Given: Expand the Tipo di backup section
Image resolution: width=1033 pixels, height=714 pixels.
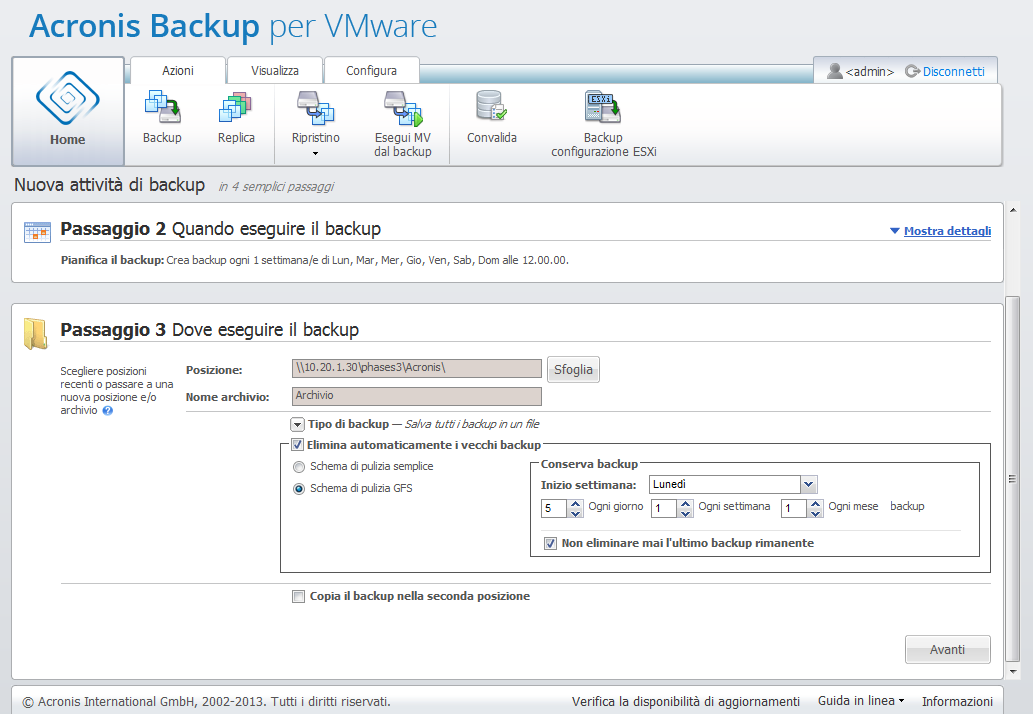Looking at the screenshot, I should pyautogui.click(x=297, y=425).
